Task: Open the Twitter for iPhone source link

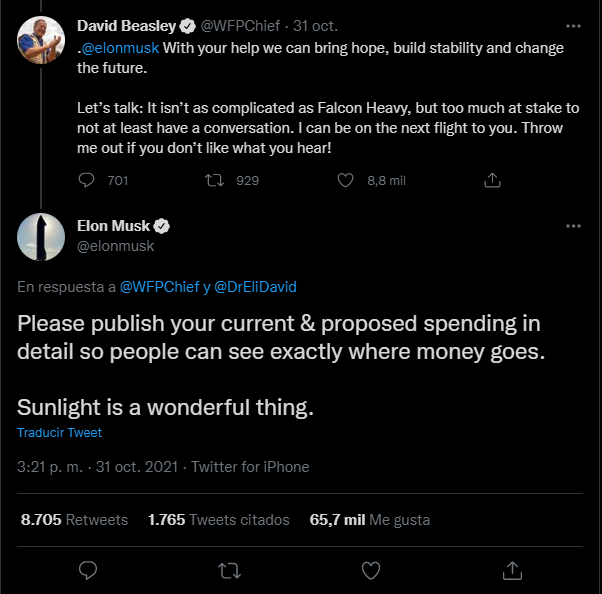Action: tap(250, 467)
